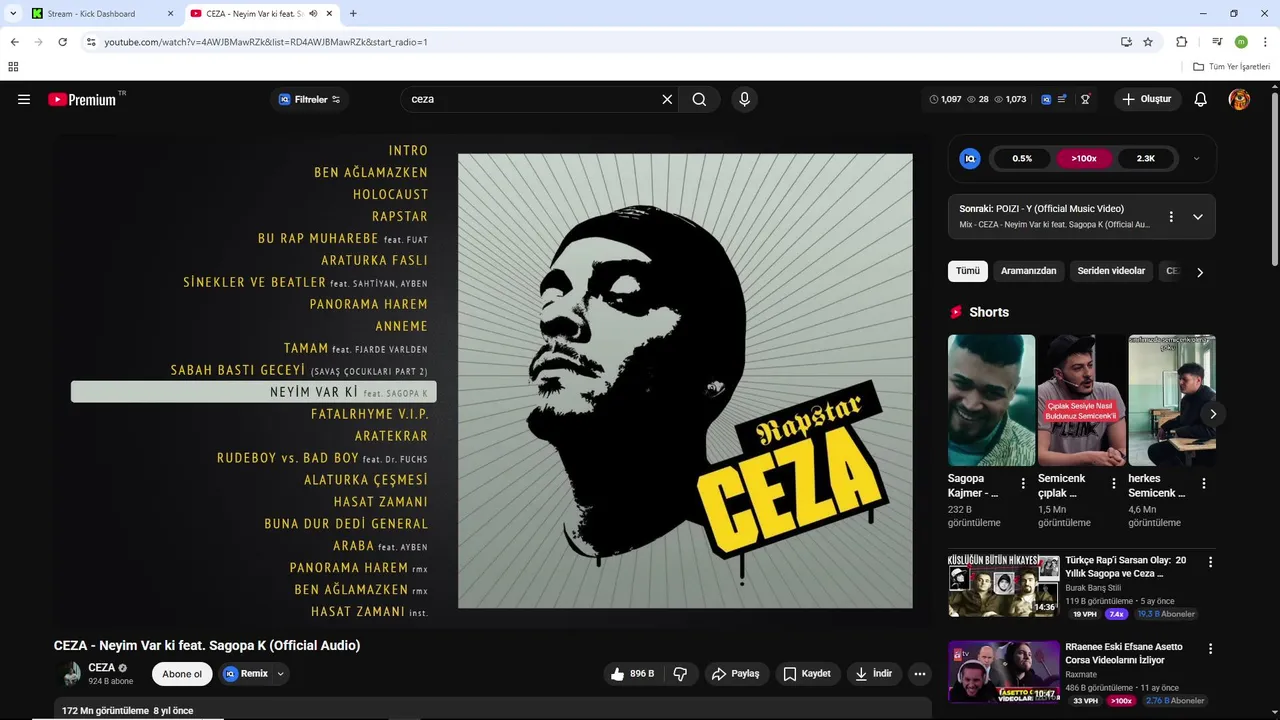Open options for the RRaenee Asetto Corsa video
Viewport: 1280px width, 720px height.
[1210, 649]
